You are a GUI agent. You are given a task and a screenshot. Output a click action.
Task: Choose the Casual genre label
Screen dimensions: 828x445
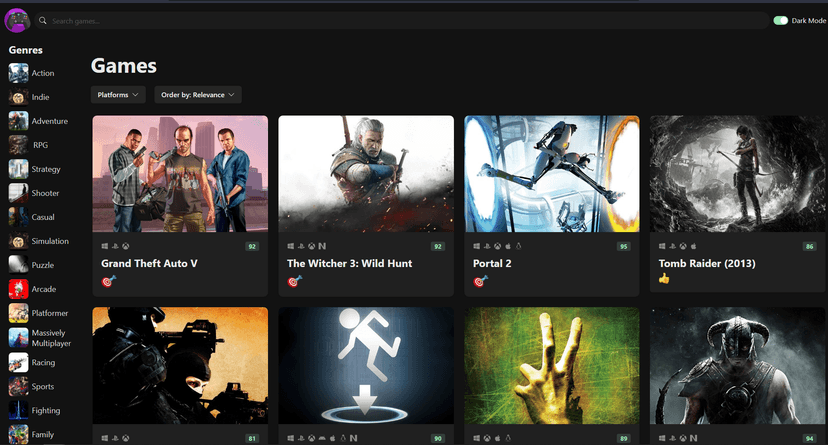click(43, 217)
